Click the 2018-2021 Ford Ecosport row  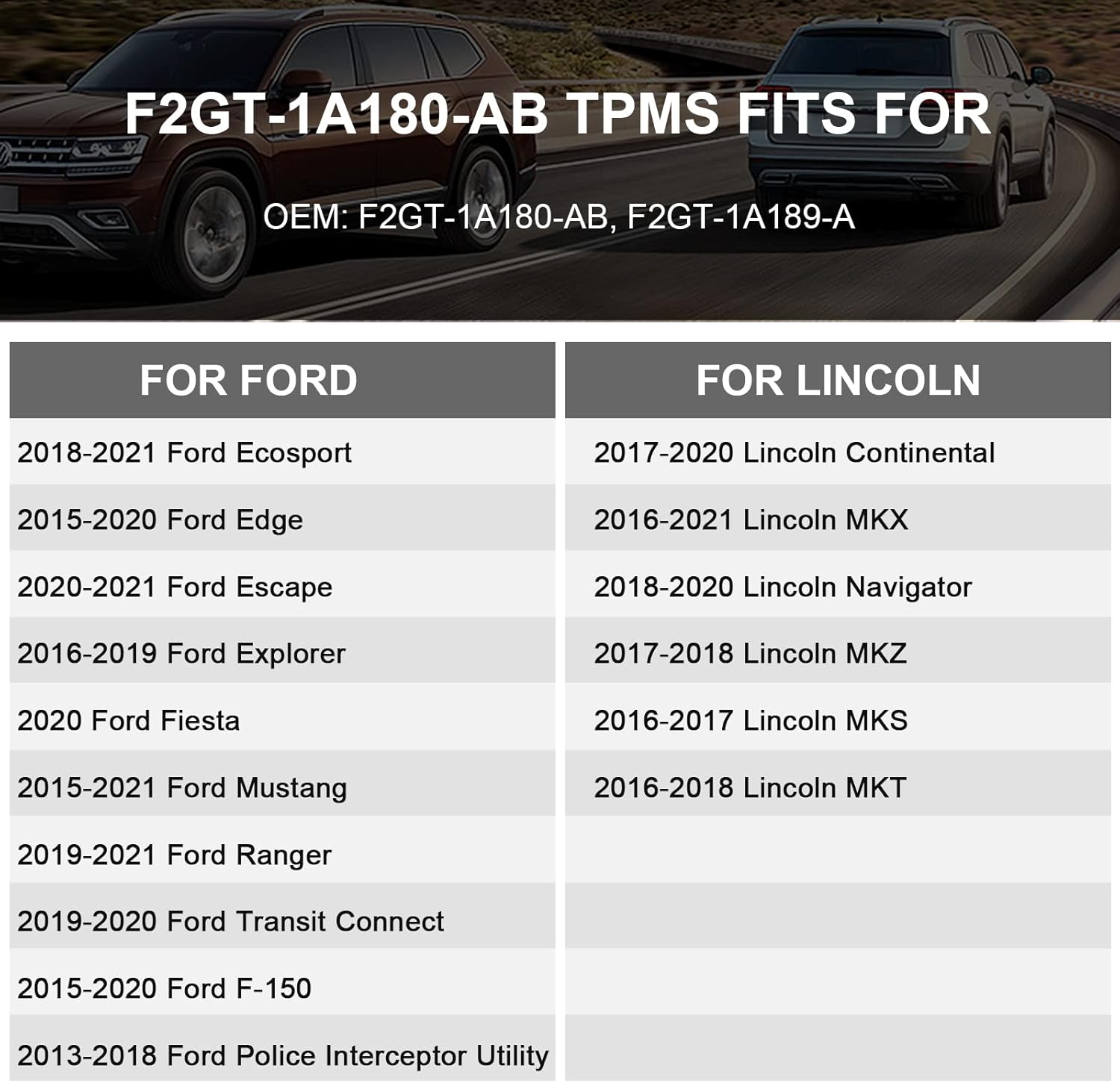coord(184,453)
